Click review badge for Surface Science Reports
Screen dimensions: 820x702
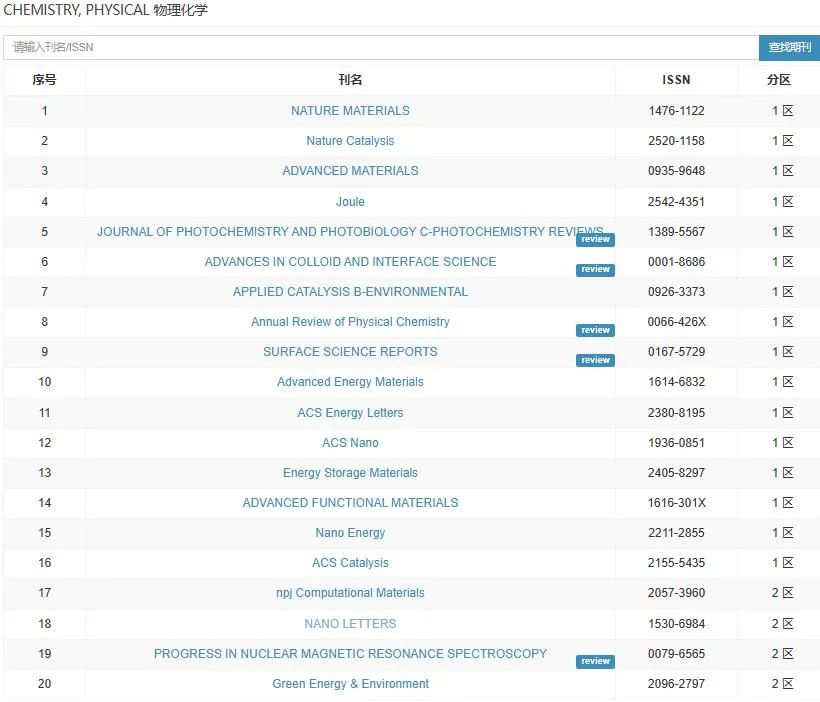click(595, 360)
